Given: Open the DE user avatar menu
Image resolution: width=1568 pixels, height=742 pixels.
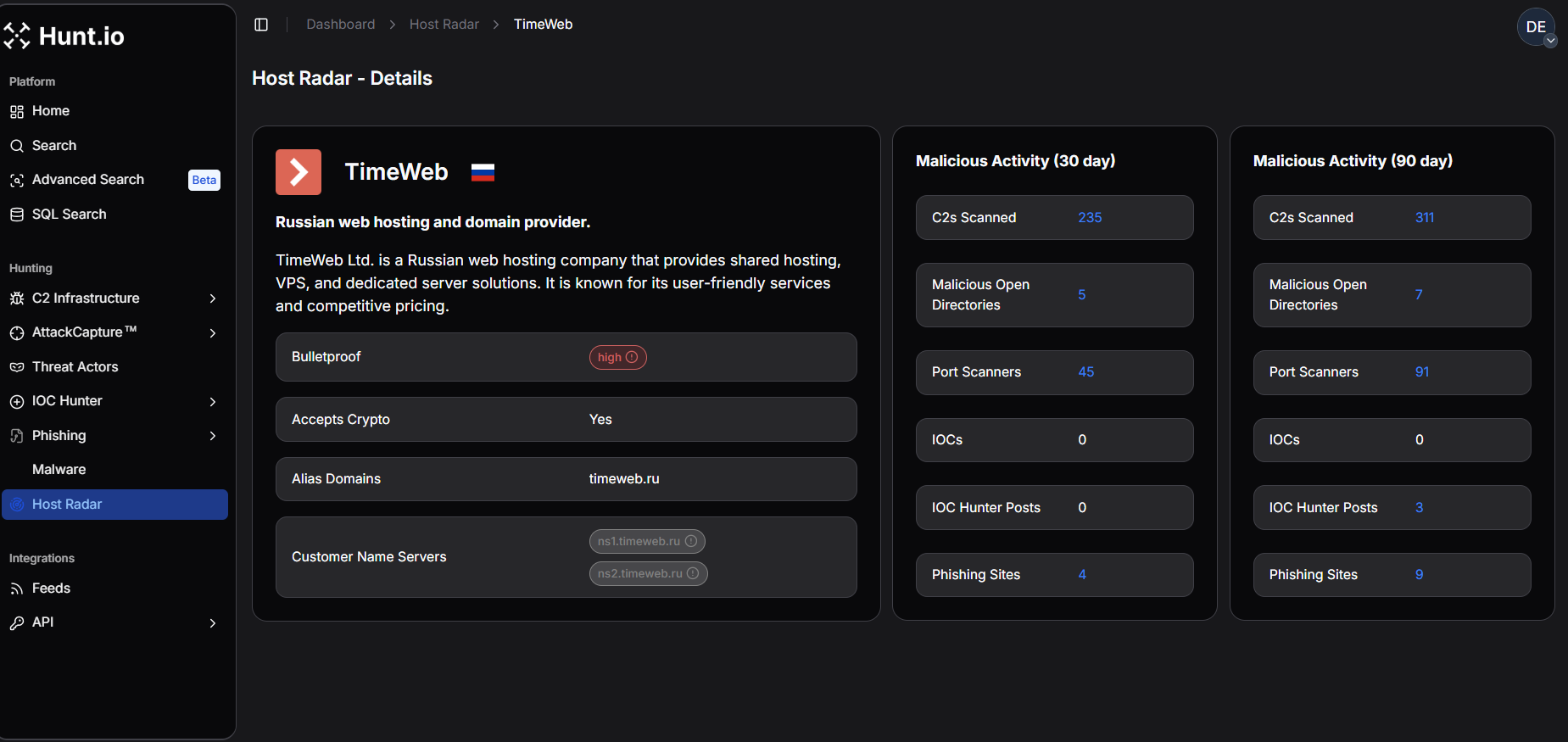Looking at the screenshot, I should [1536, 27].
